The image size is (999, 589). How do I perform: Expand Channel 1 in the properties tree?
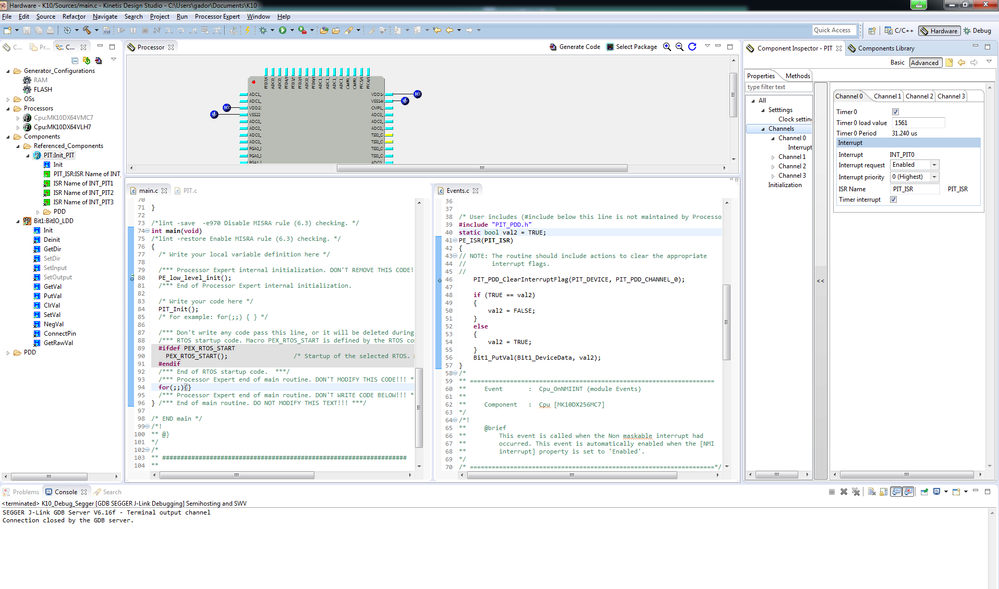773,157
